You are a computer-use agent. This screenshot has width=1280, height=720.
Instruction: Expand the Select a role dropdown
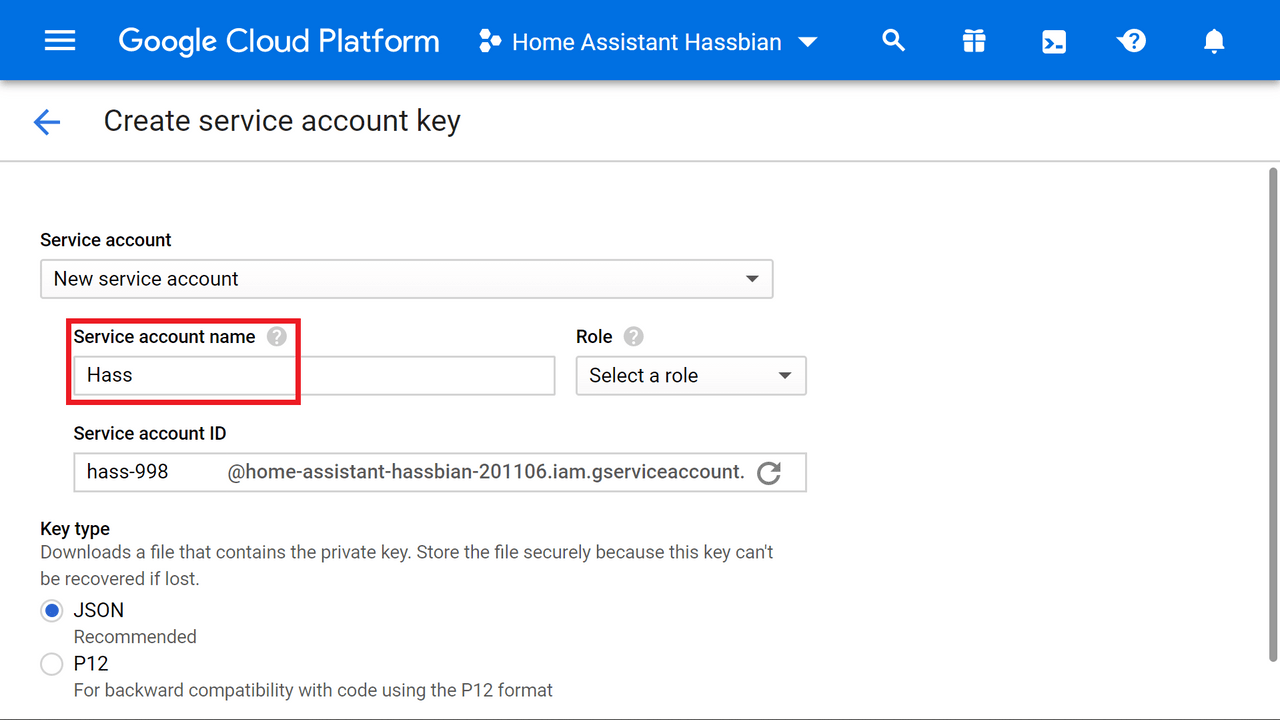tap(691, 376)
